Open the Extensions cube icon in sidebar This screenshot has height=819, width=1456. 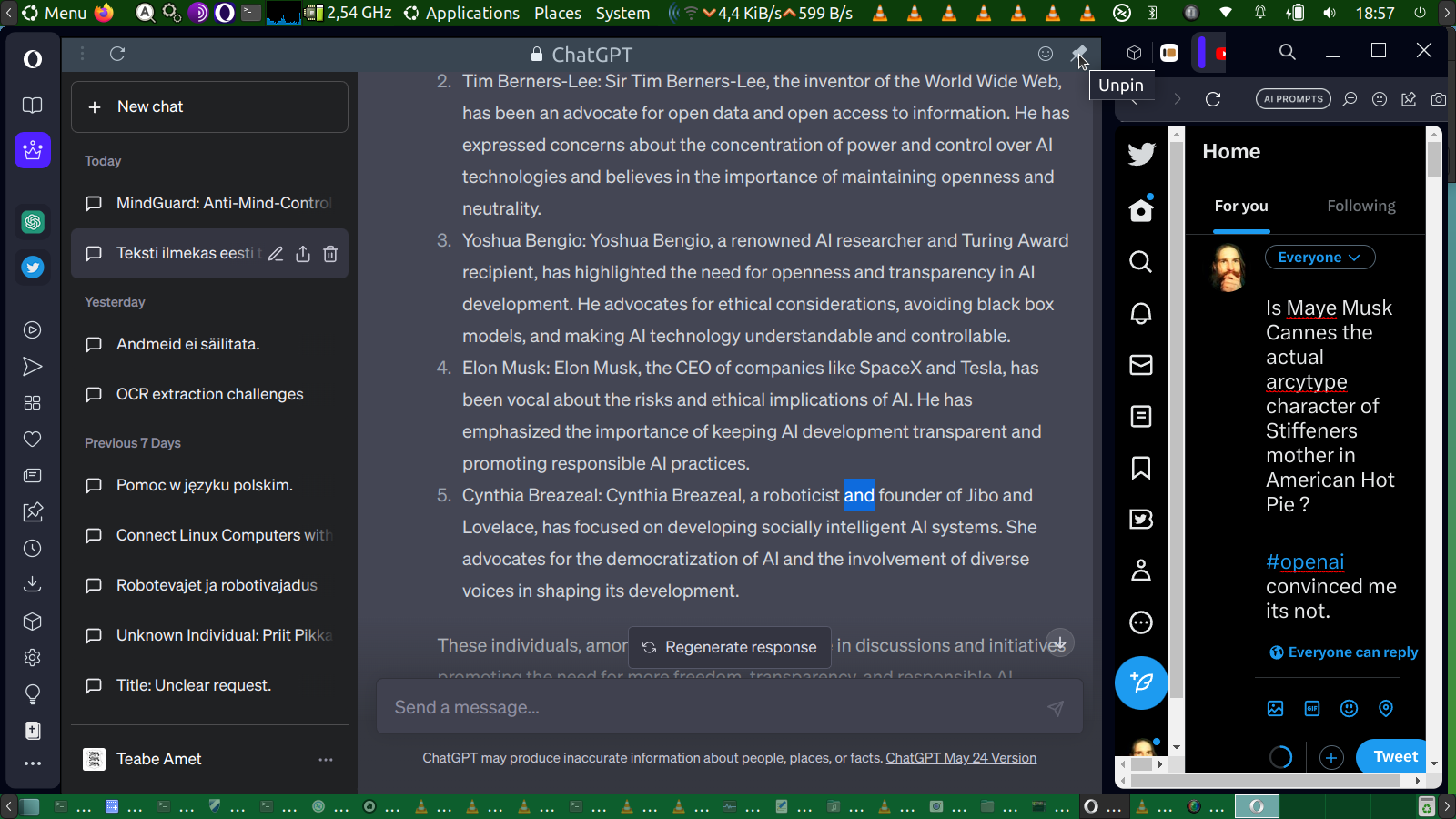pyautogui.click(x=33, y=622)
